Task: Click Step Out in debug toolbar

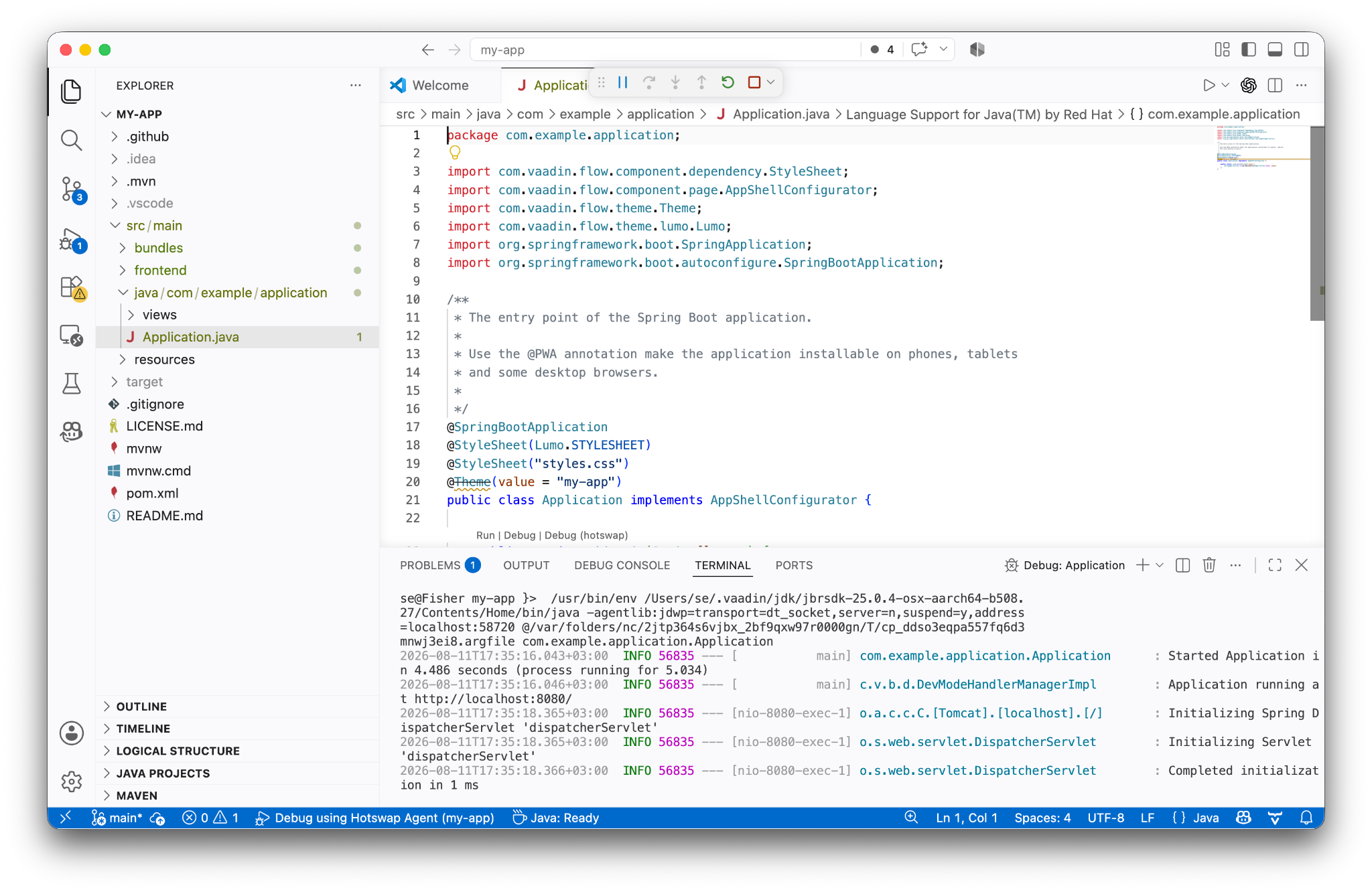Action: point(701,82)
